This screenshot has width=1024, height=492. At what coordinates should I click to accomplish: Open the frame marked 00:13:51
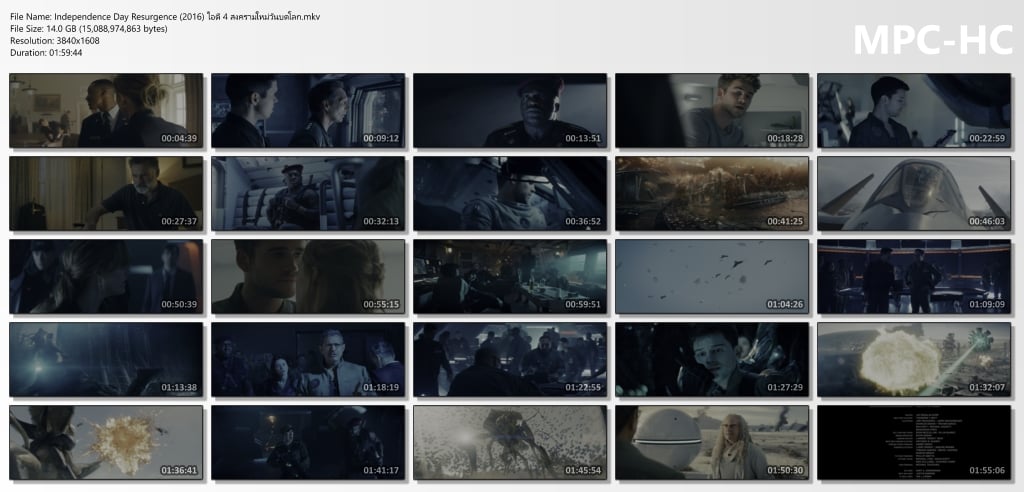(510, 110)
